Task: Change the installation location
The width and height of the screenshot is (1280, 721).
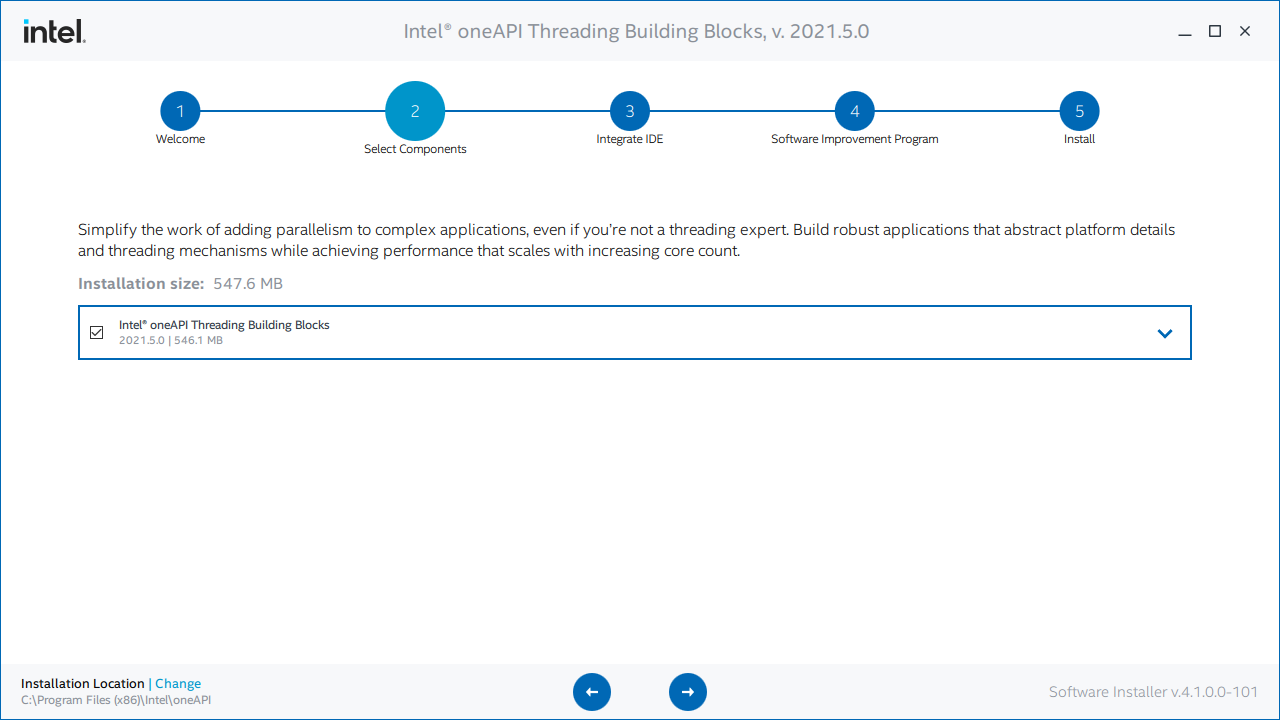Action: pos(178,684)
